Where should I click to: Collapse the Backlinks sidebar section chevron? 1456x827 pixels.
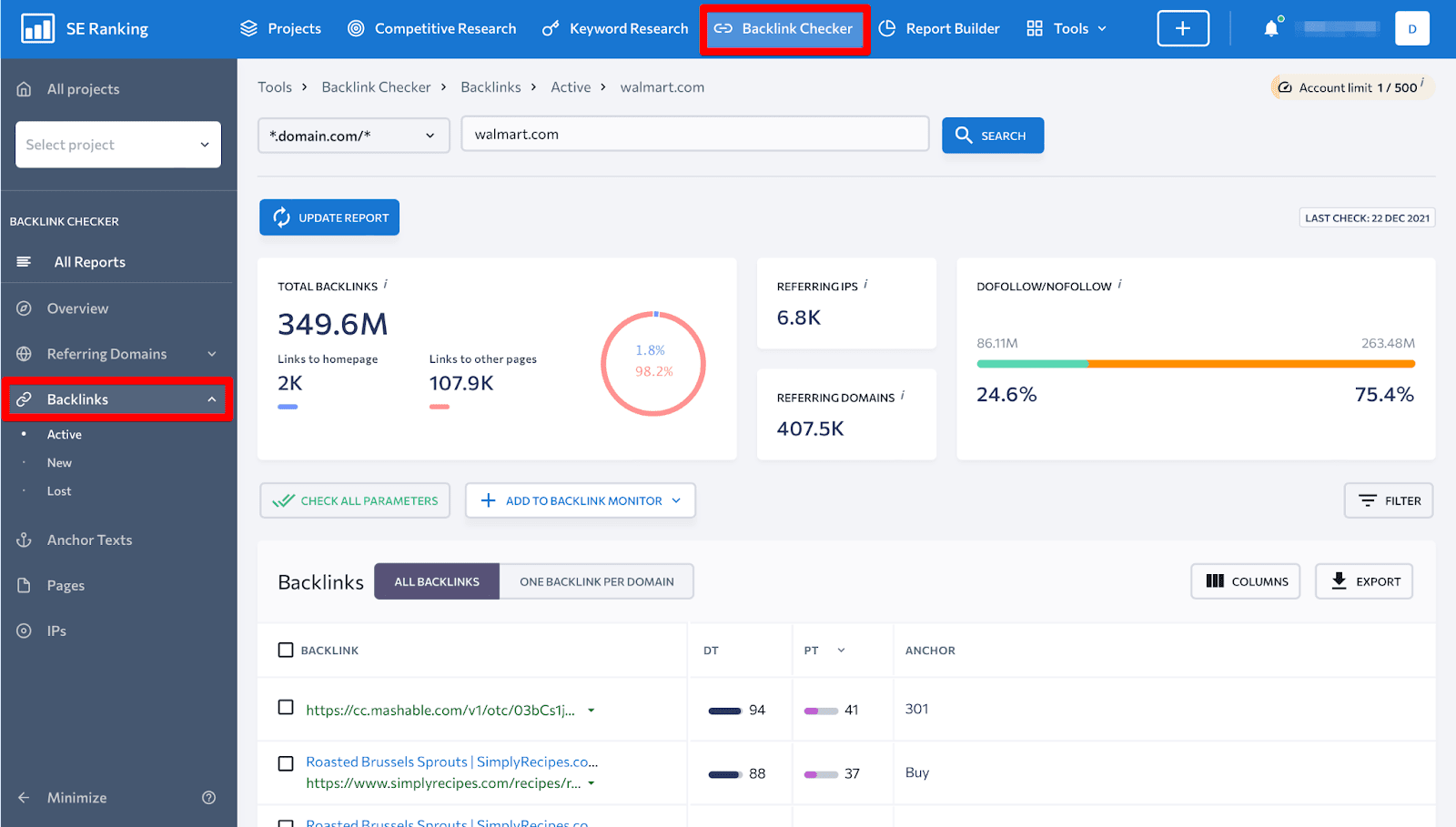click(212, 399)
